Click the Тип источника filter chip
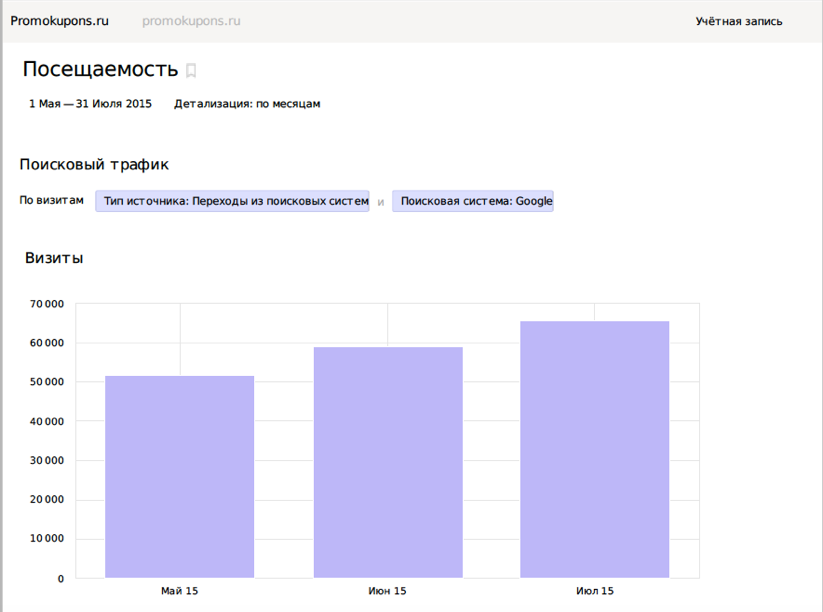The height and width of the screenshot is (612, 823). [232, 201]
